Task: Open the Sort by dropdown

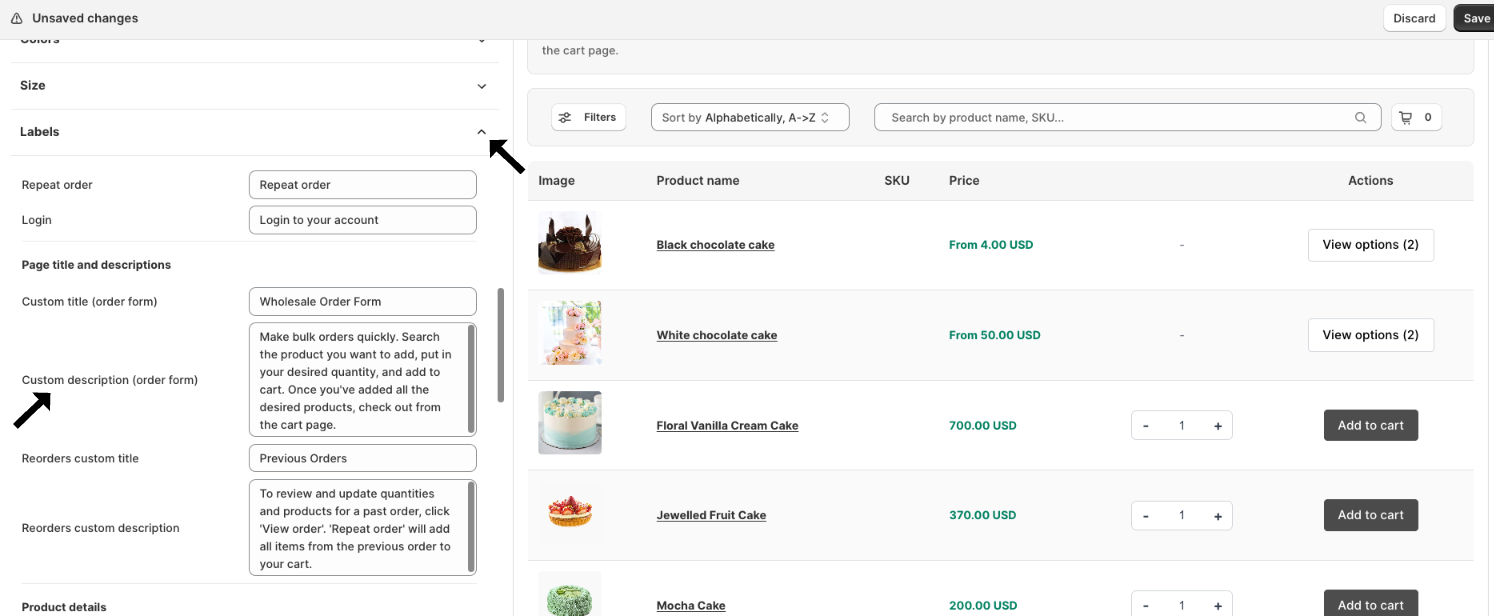Action: tap(749, 117)
